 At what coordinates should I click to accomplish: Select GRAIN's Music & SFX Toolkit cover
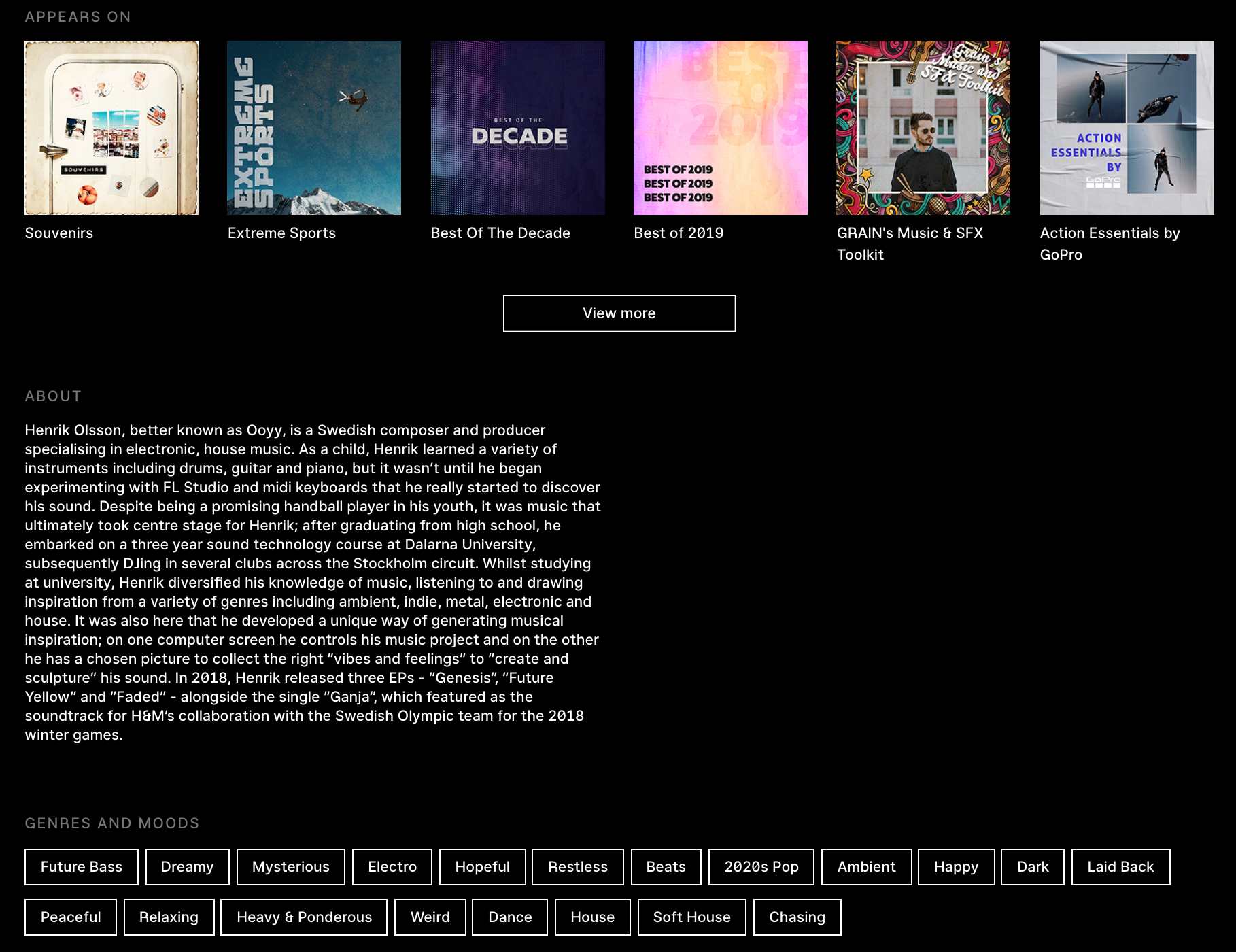pyautogui.click(x=923, y=128)
